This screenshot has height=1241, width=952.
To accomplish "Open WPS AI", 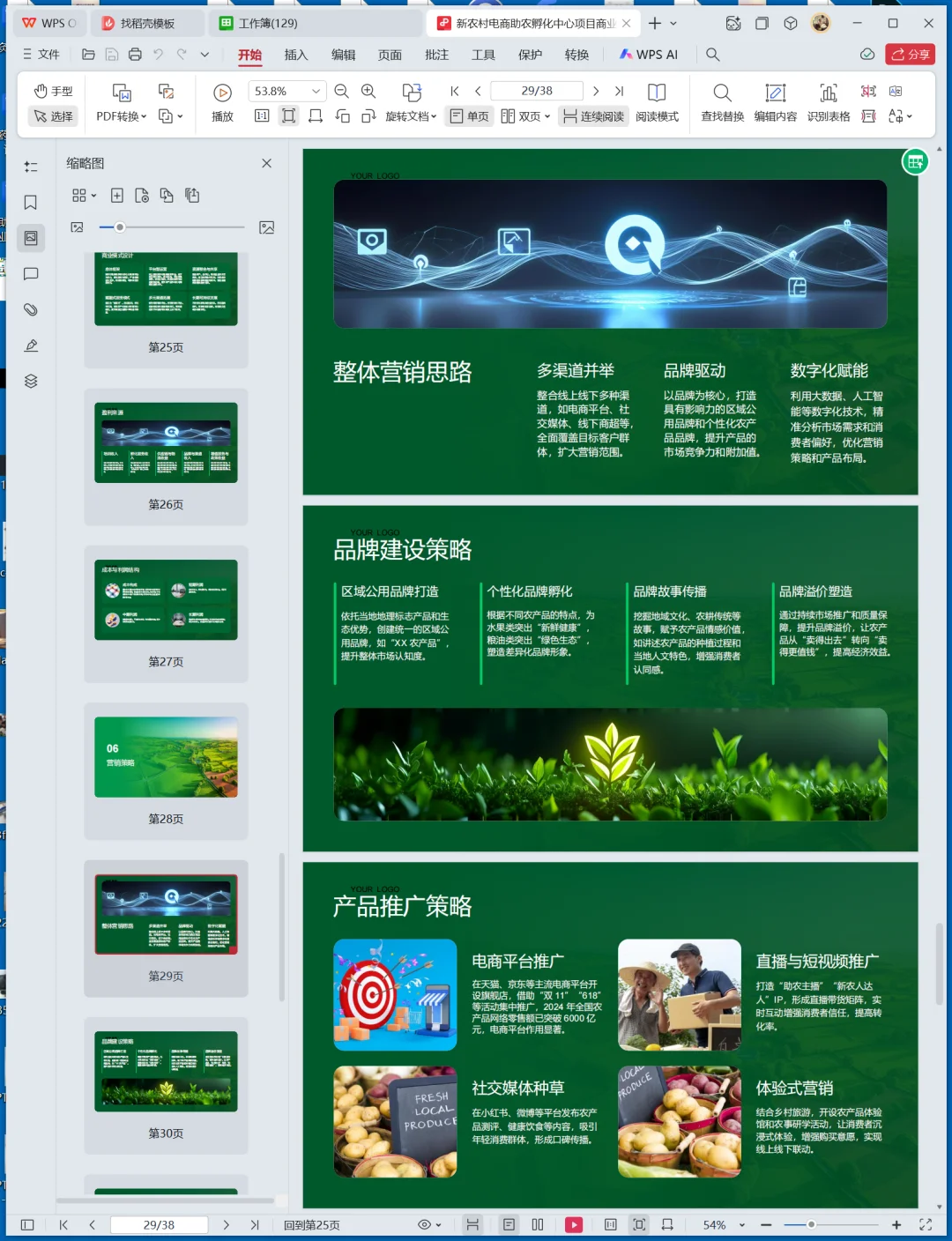I will coord(648,55).
